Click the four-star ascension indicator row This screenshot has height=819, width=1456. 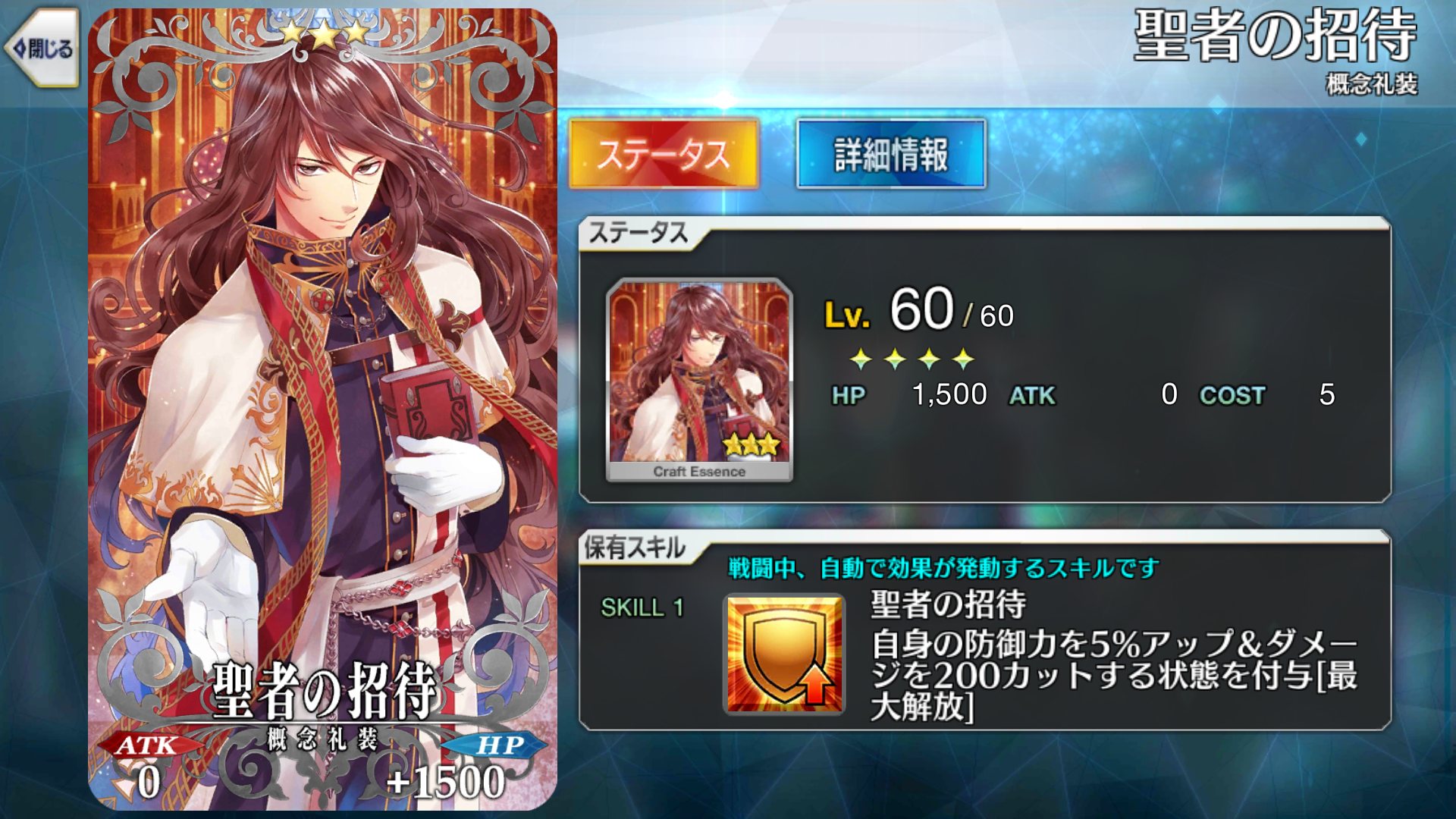click(912, 358)
